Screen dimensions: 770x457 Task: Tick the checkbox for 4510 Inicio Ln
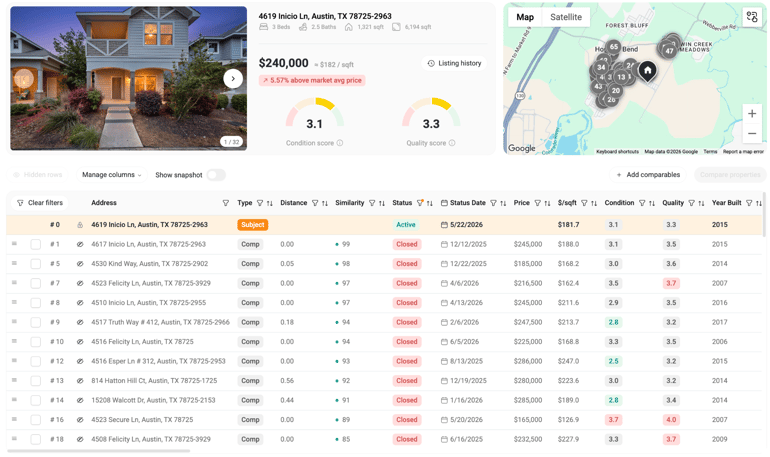35,303
